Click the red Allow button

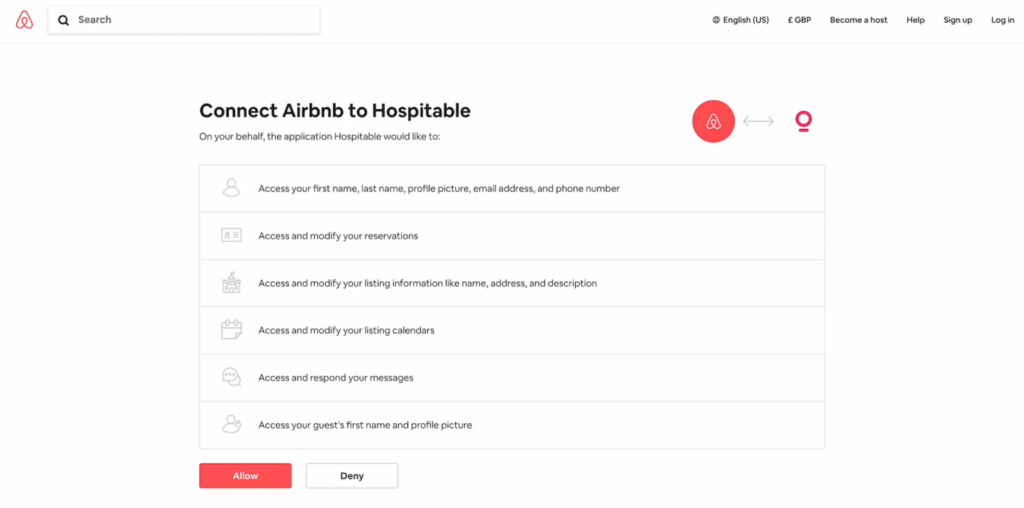click(246, 476)
